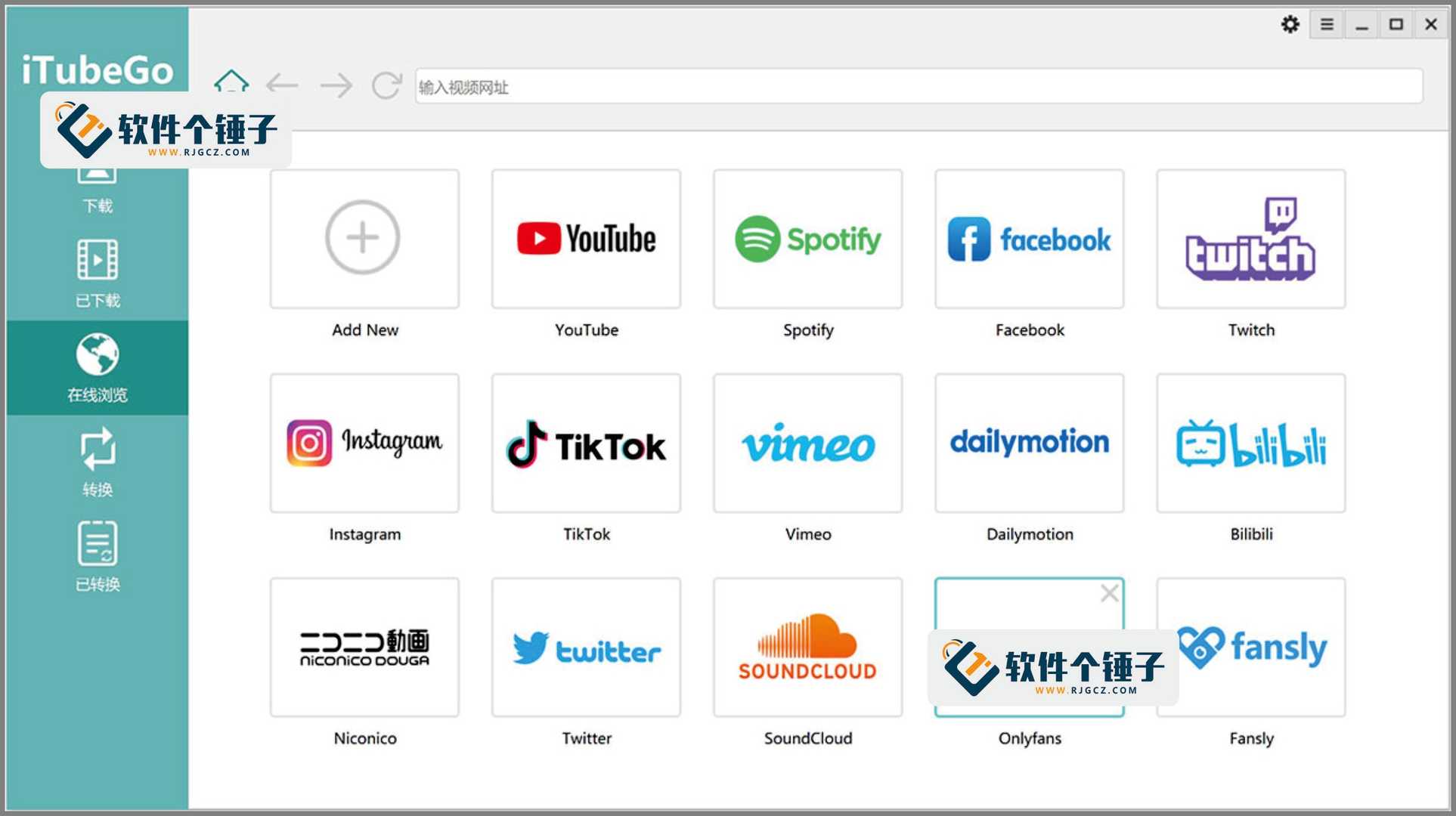
Task: Click the Twitter text label
Action: 587,738
